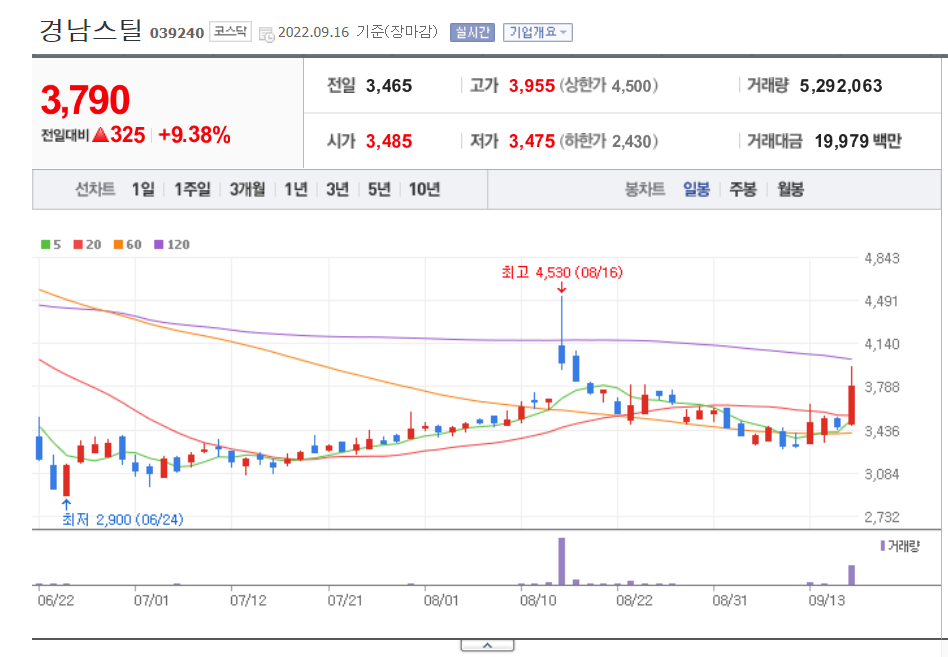Click the orange 60-day moving average swatch
Screen dimensions: 948x657
coord(118,244)
